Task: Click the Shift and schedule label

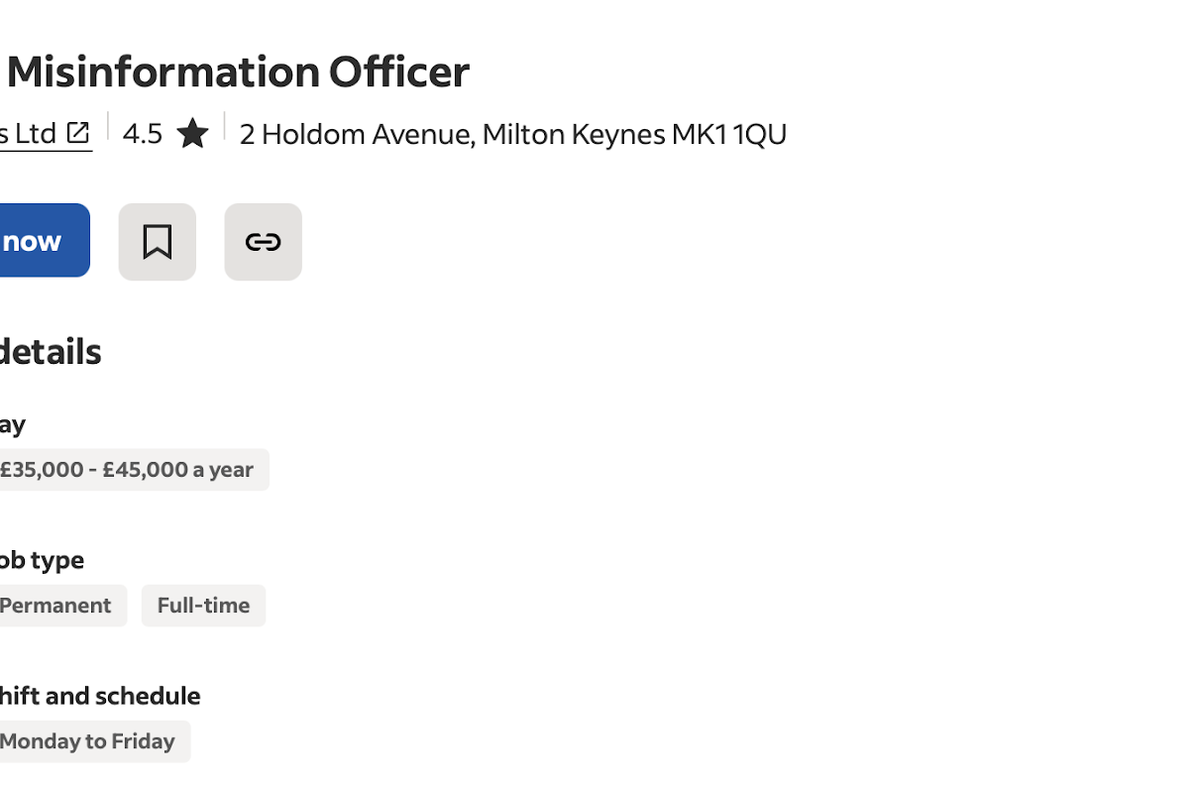Action: pos(99,696)
